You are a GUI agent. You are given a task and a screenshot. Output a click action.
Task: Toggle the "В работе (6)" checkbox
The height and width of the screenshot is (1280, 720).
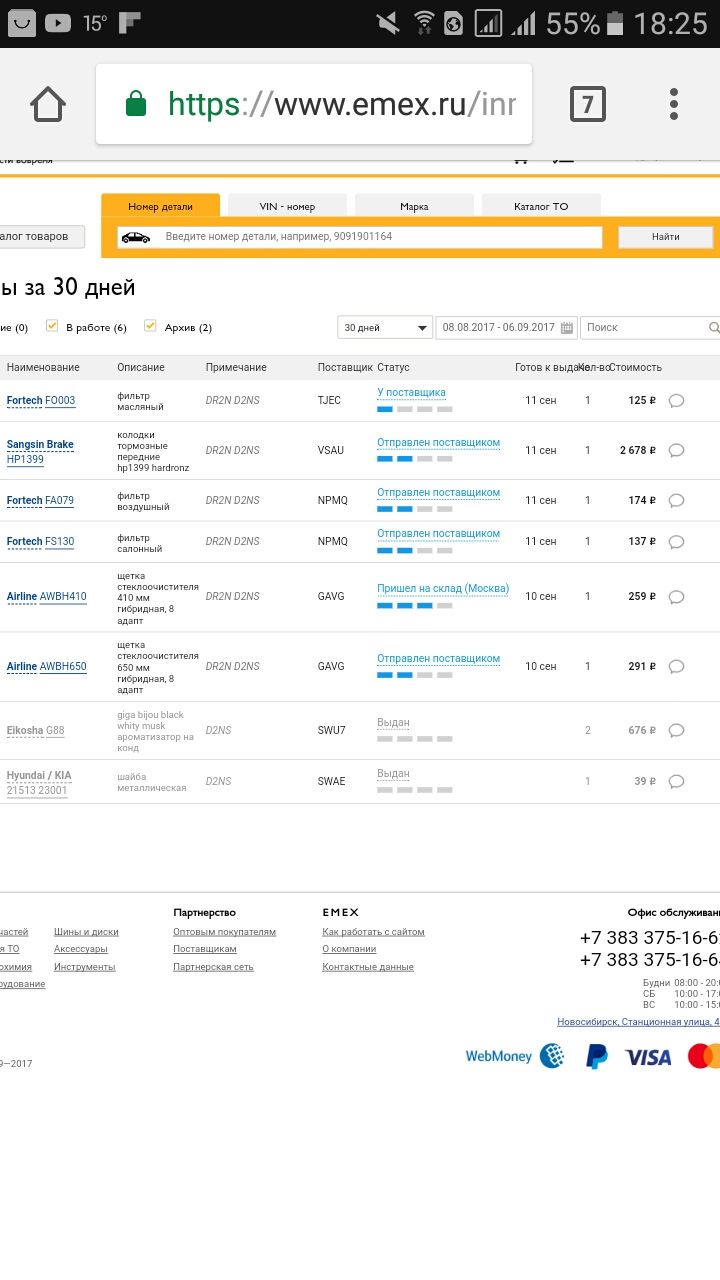tap(52, 326)
